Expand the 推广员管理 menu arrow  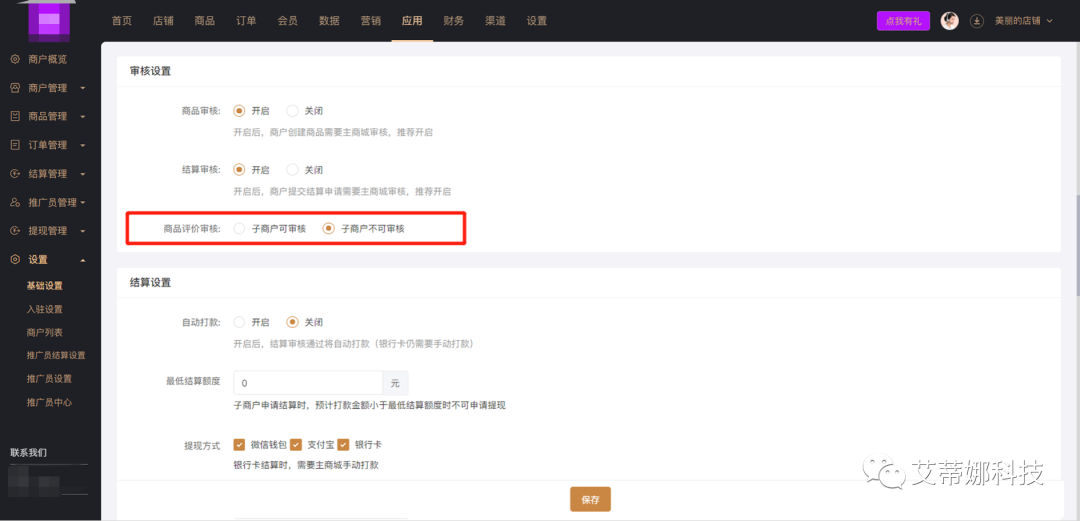83,203
